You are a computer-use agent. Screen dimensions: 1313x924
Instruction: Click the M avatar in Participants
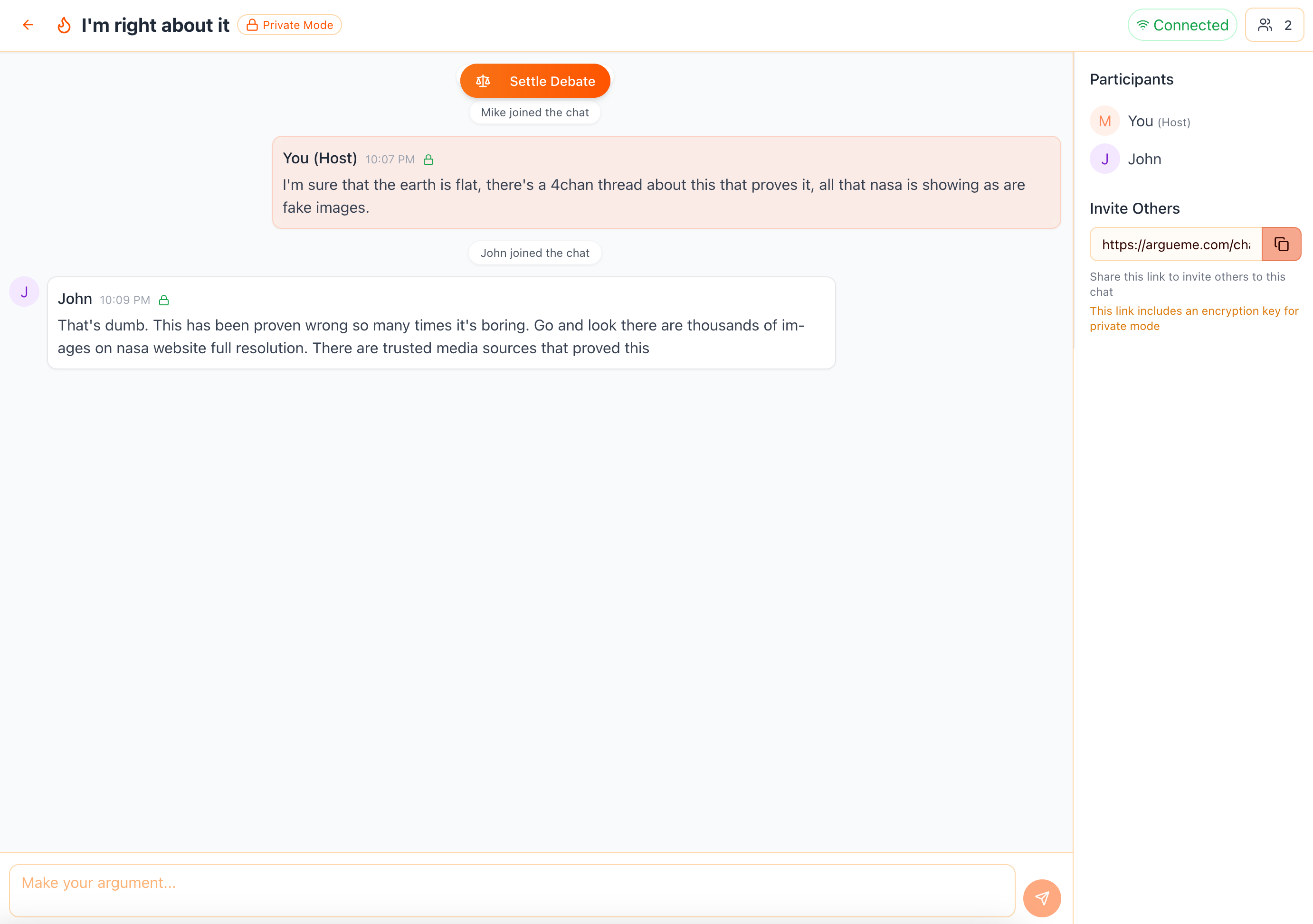point(1104,121)
